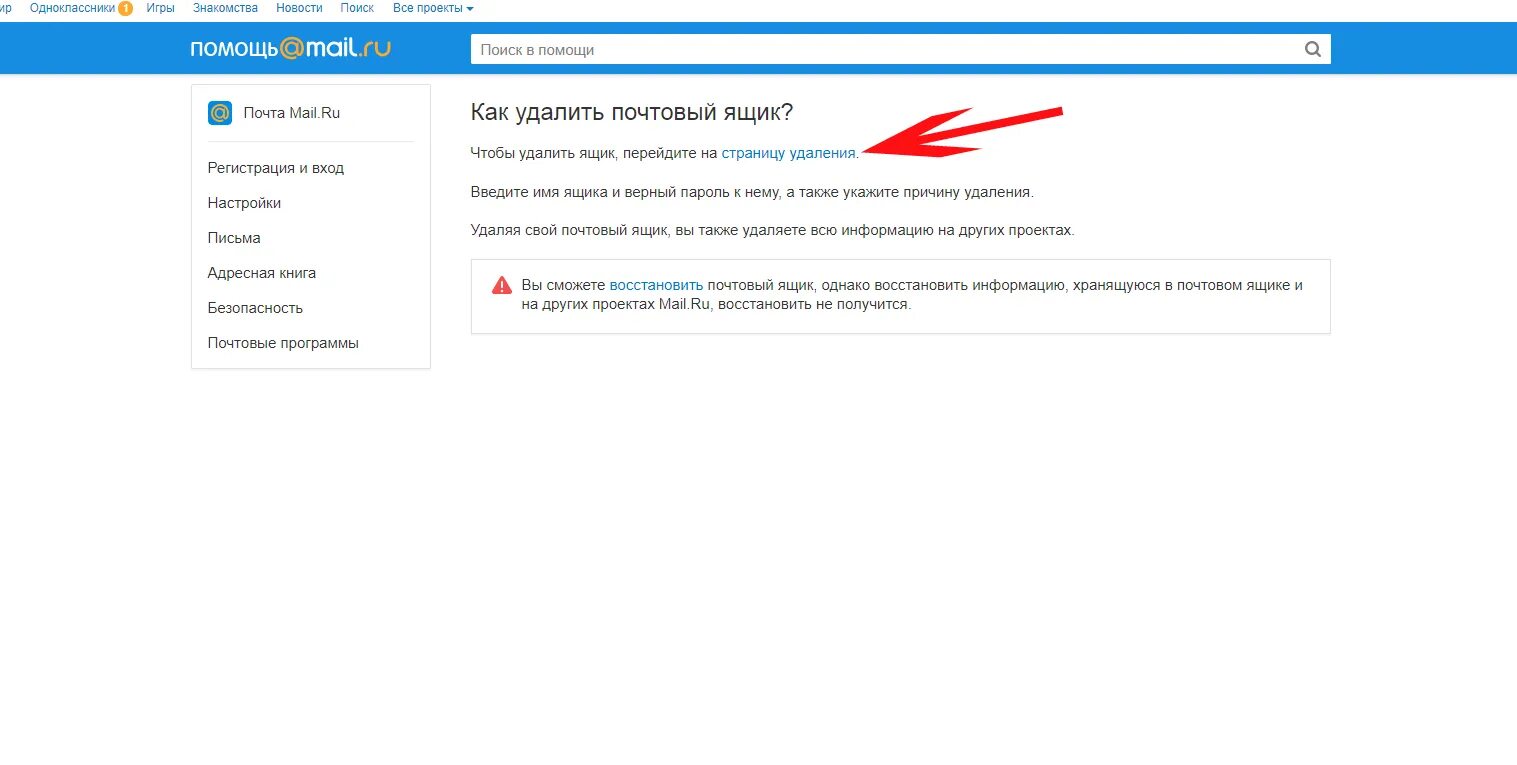The height and width of the screenshot is (765, 1517).
Task: Open Адресная книга section
Action: coord(262,273)
